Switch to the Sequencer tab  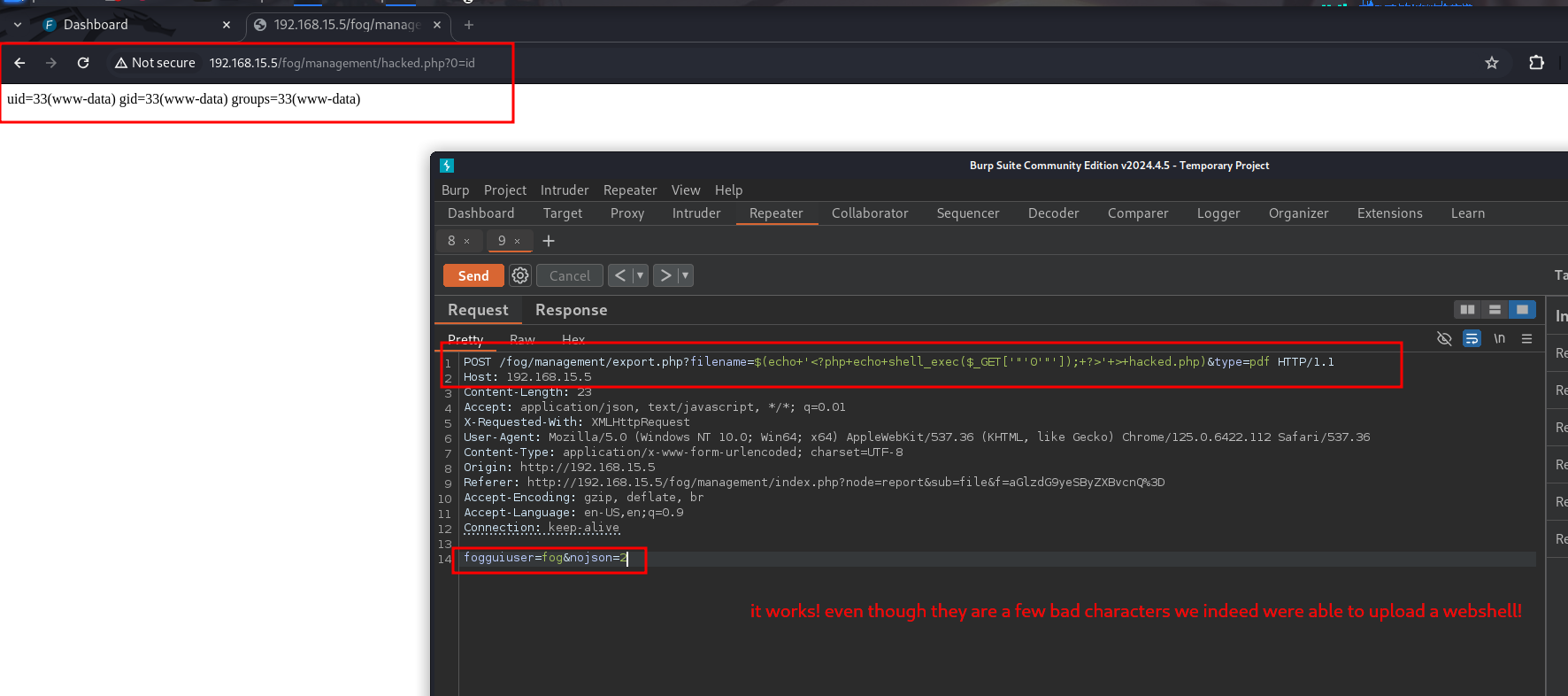968,213
